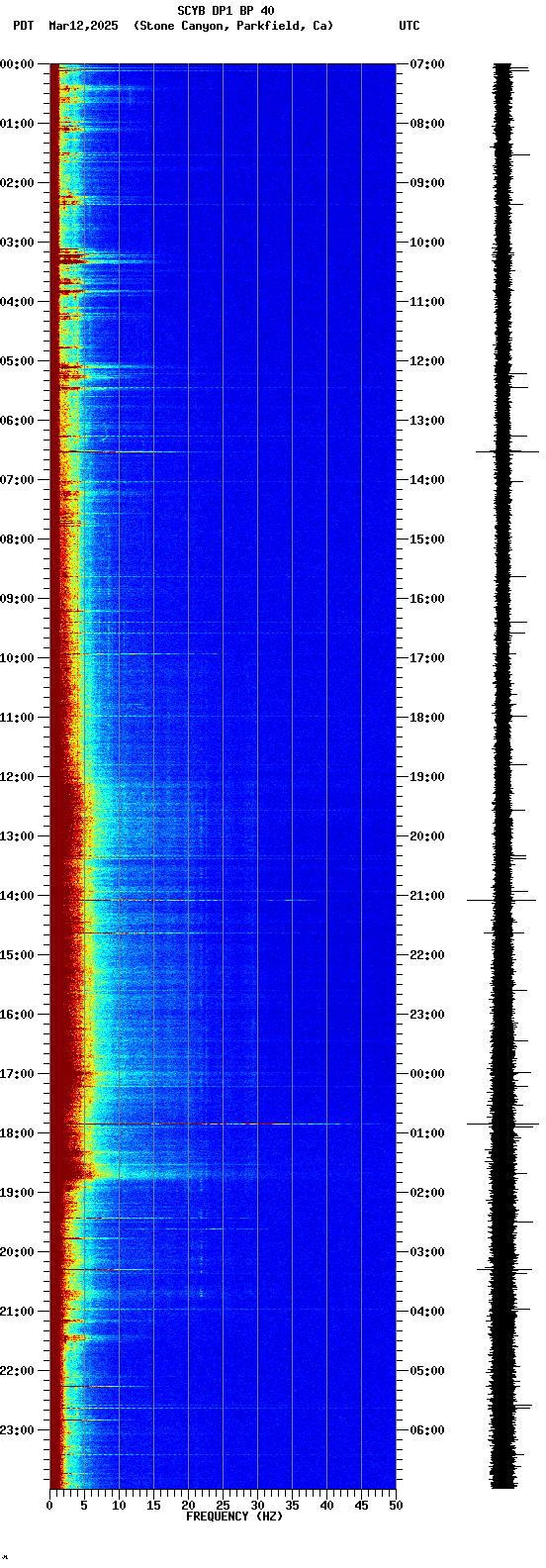The width and height of the screenshot is (546, 1568).
Task: Click the 'UTC' timezone label
Action: [x=409, y=26]
